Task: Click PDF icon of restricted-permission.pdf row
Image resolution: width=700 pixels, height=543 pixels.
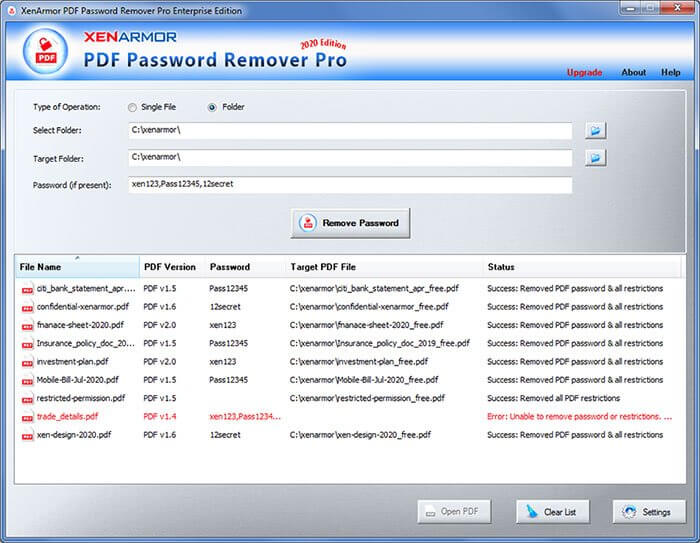Action: (x=27, y=399)
